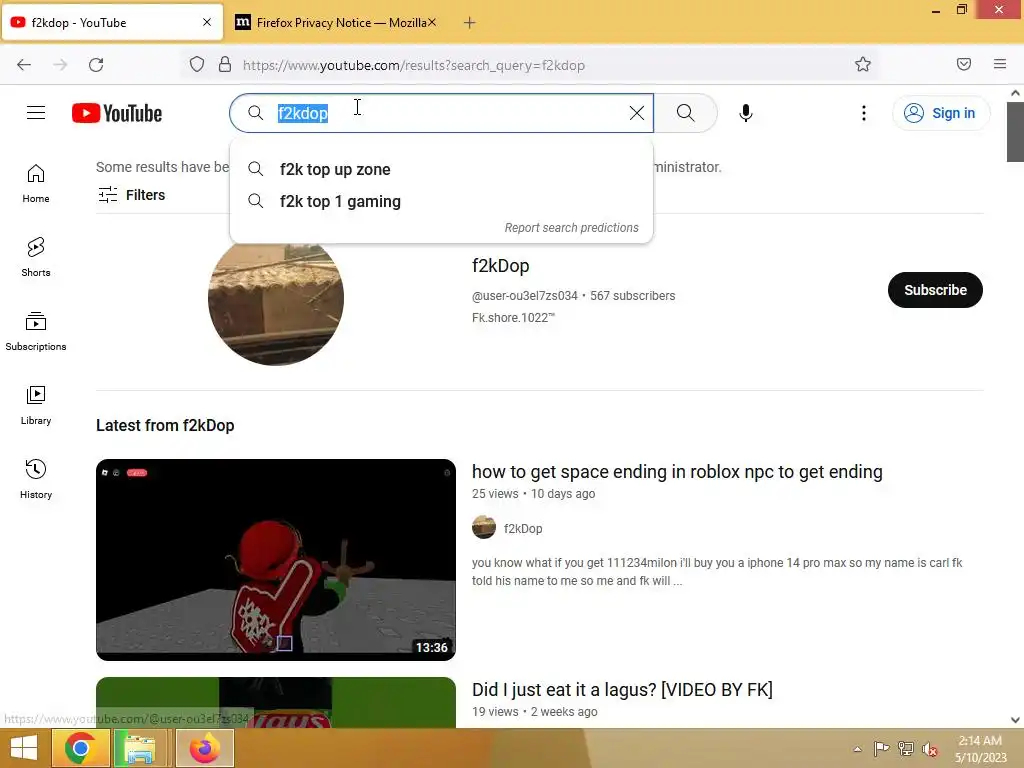
Task: Click the page vertical scrollbar thumb
Action: pos(1015,131)
